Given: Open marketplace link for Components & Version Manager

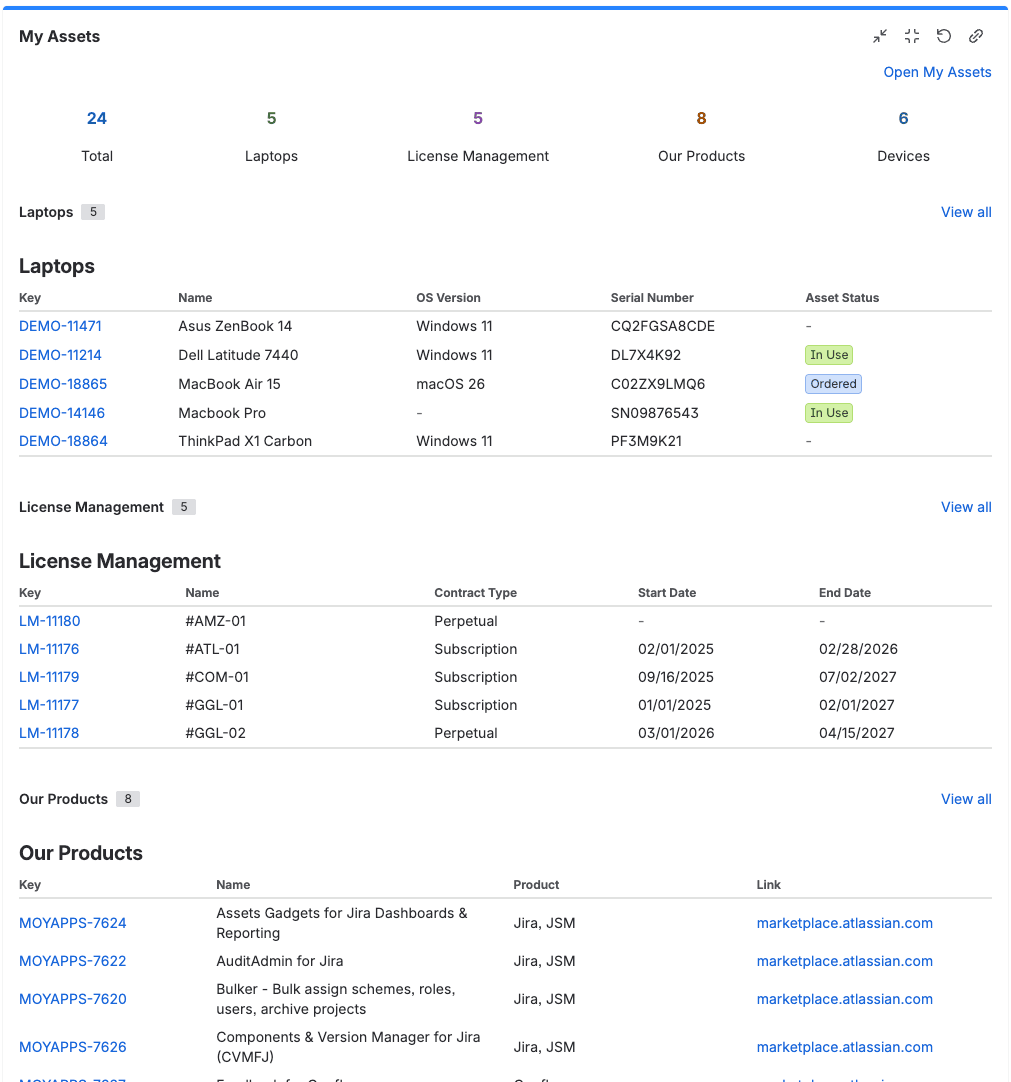Looking at the screenshot, I should [845, 1047].
